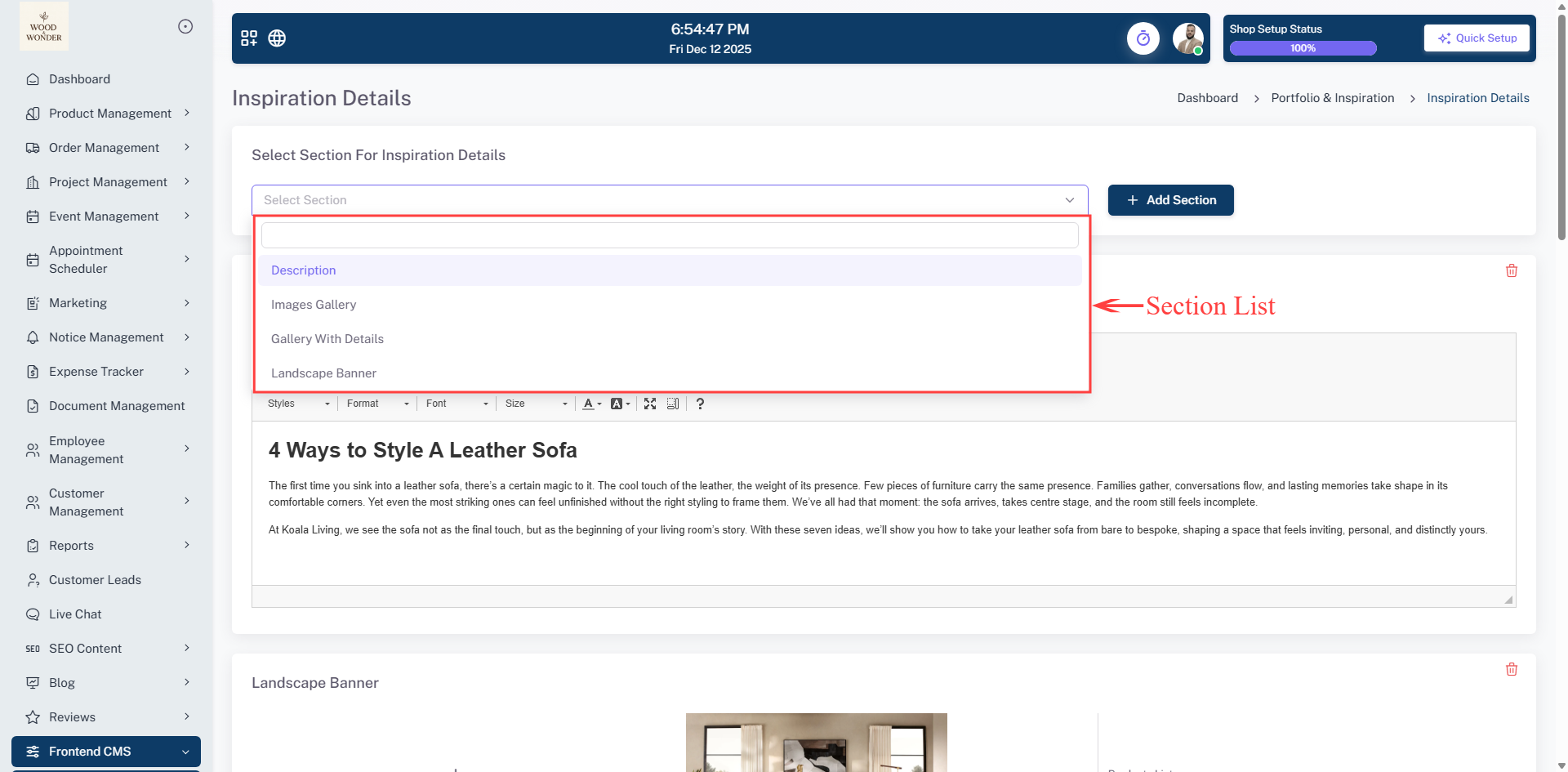
Task: Toggle the show blocks editor icon
Action: coord(673,404)
